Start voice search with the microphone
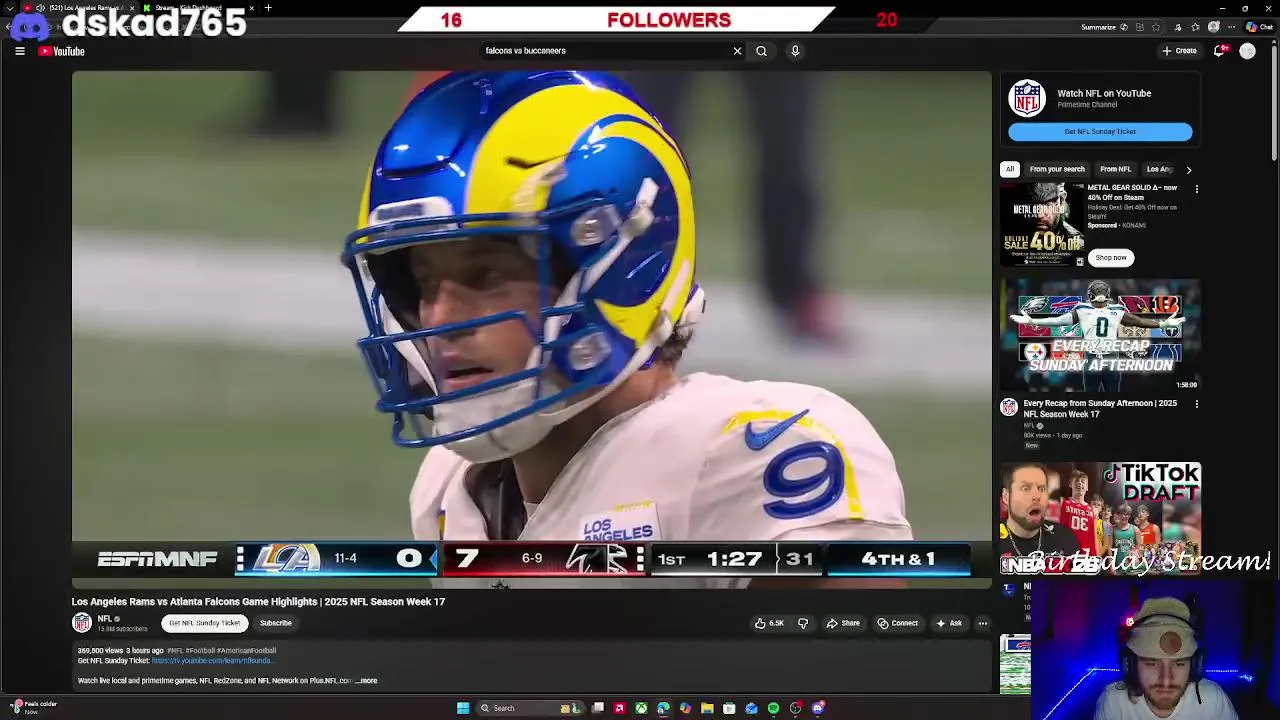This screenshot has width=1280, height=720. coord(795,51)
